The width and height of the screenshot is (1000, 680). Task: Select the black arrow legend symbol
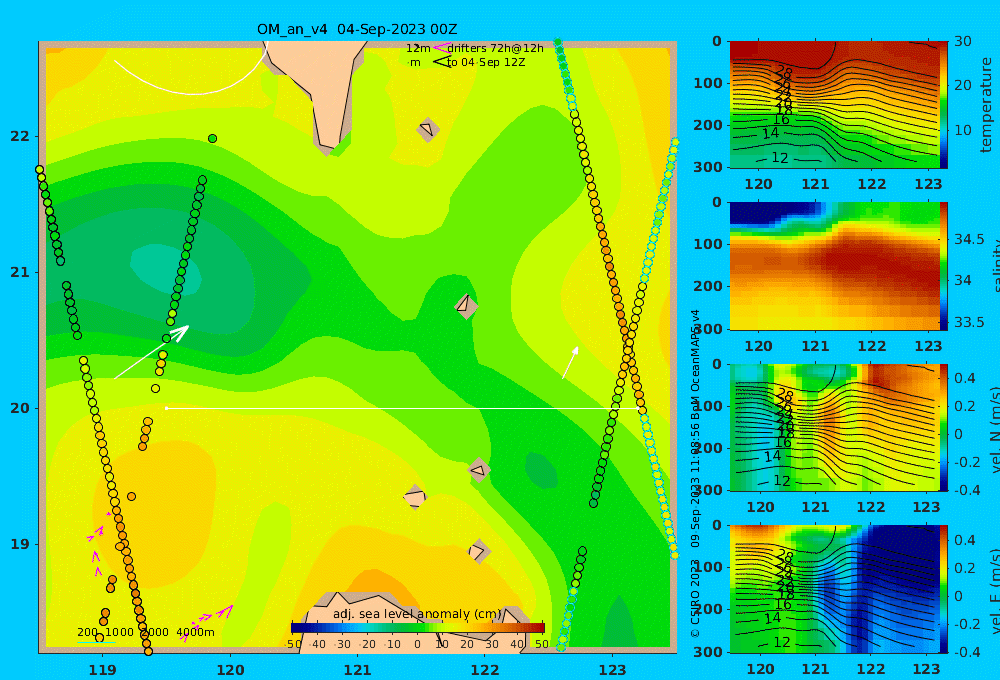point(441,62)
